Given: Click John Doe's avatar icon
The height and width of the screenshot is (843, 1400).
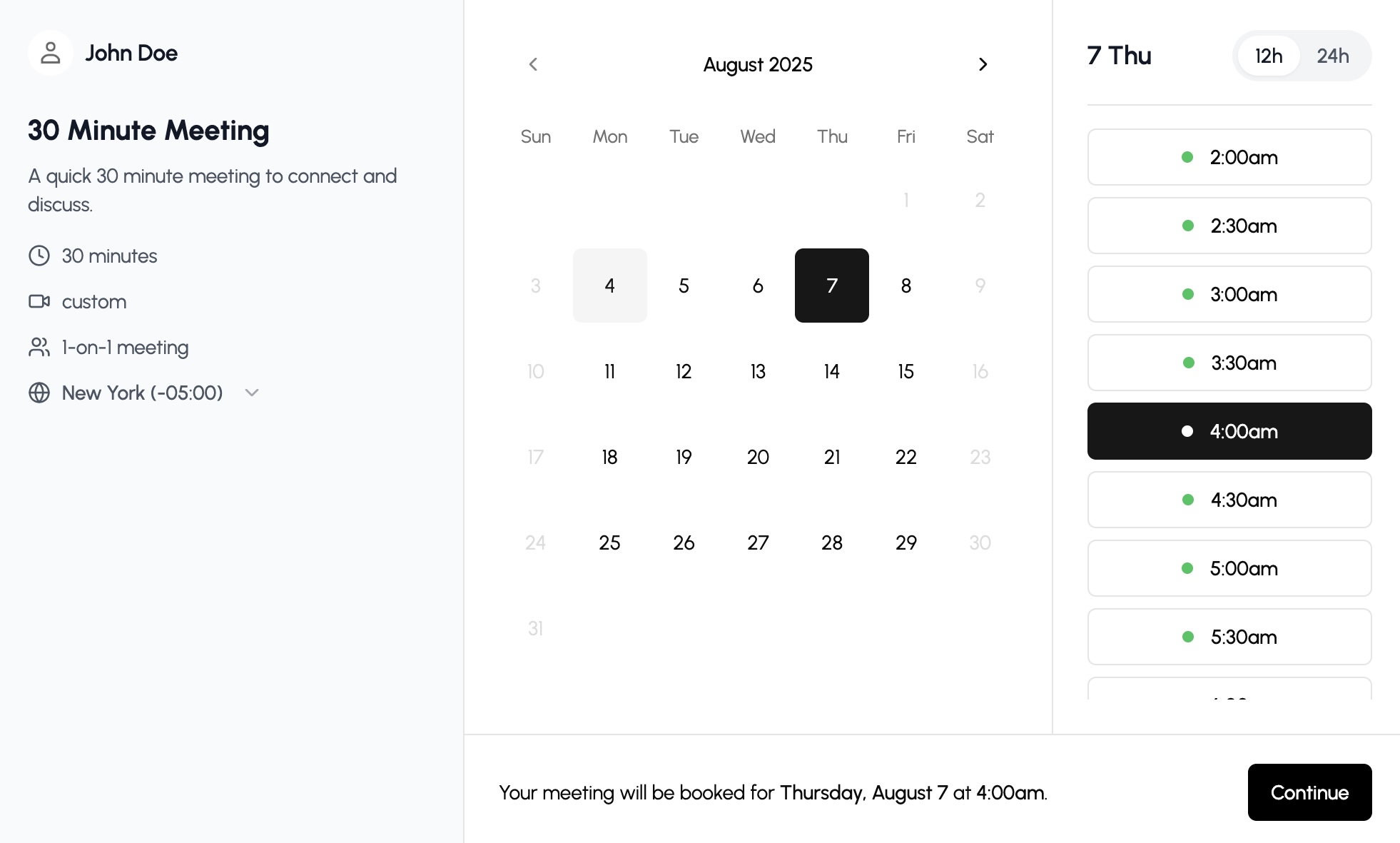Looking at the screenshot, I should pyautogui.click(x=50, y=53).
